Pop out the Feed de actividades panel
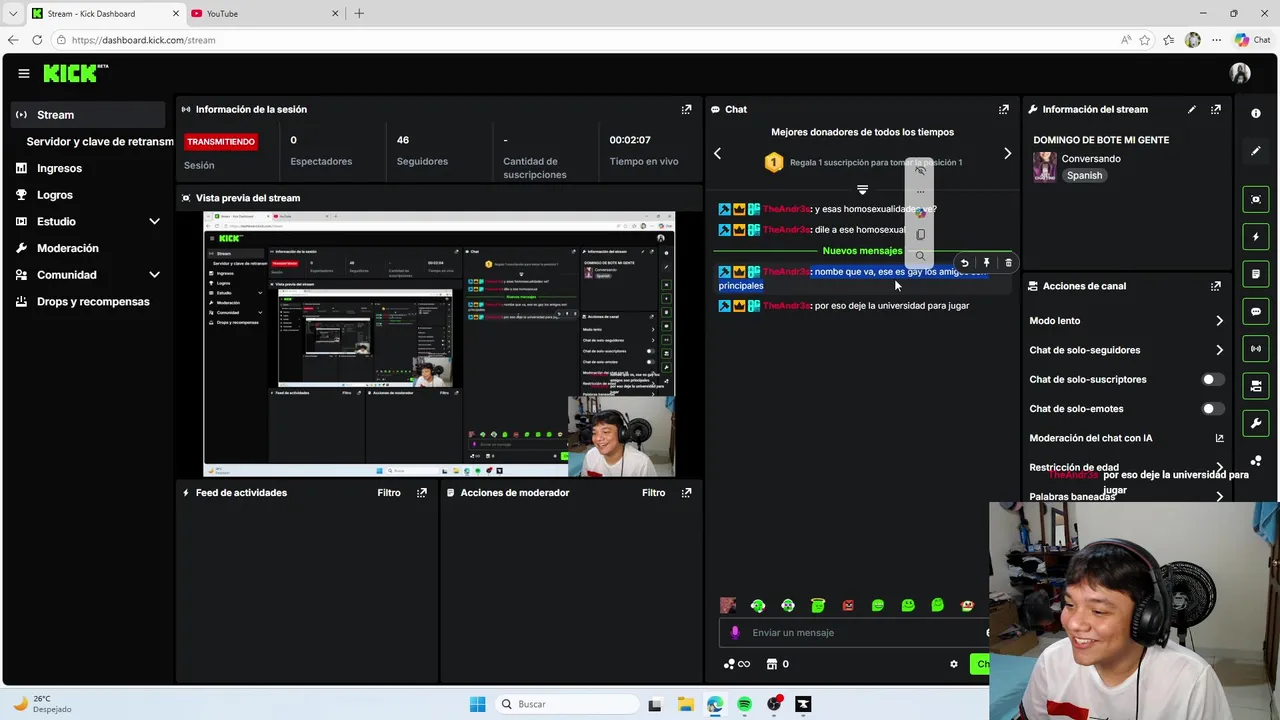 pyautogui.click(x=421, y=493)
